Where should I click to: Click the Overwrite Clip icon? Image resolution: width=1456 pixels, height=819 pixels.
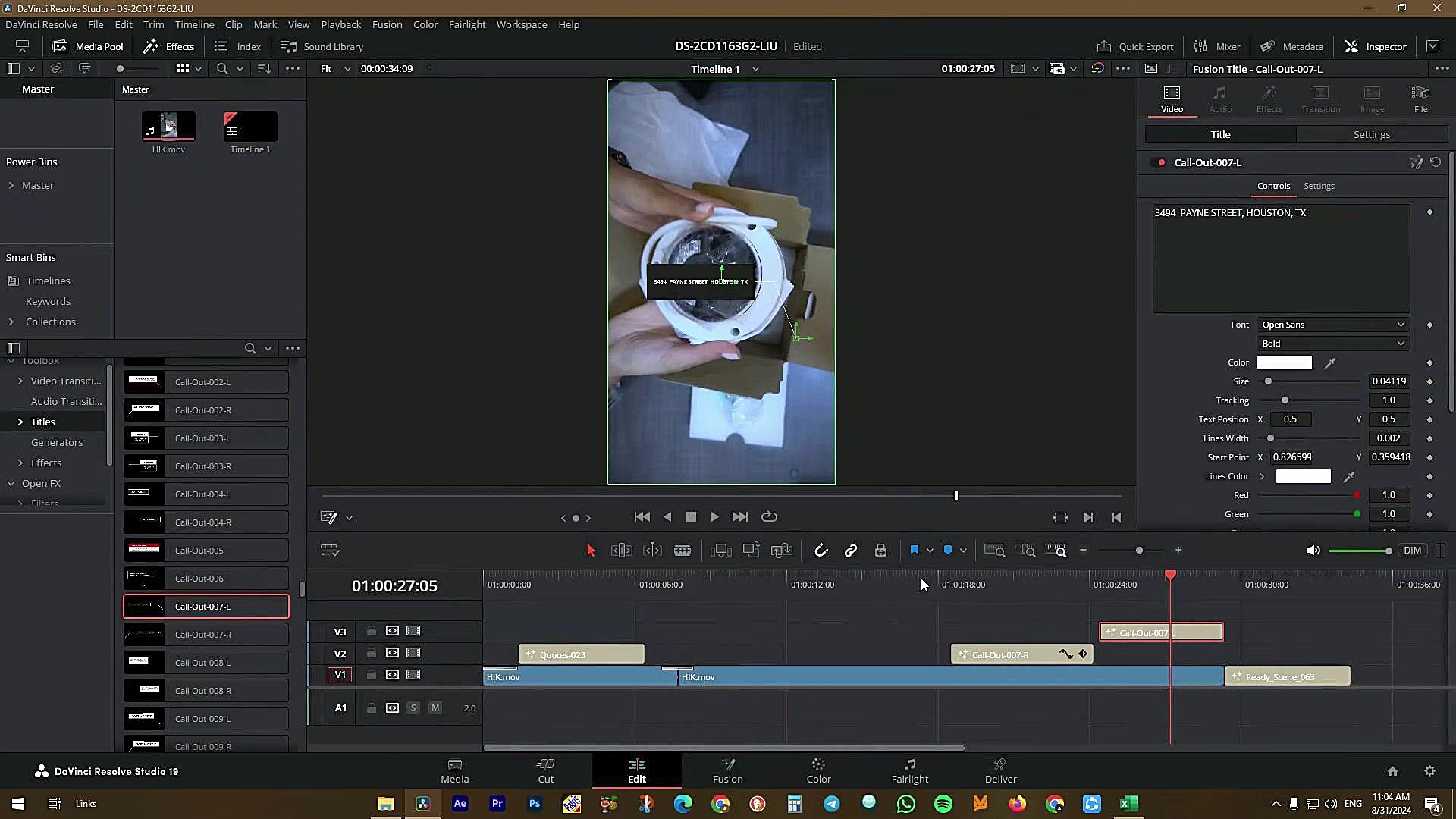751,551
